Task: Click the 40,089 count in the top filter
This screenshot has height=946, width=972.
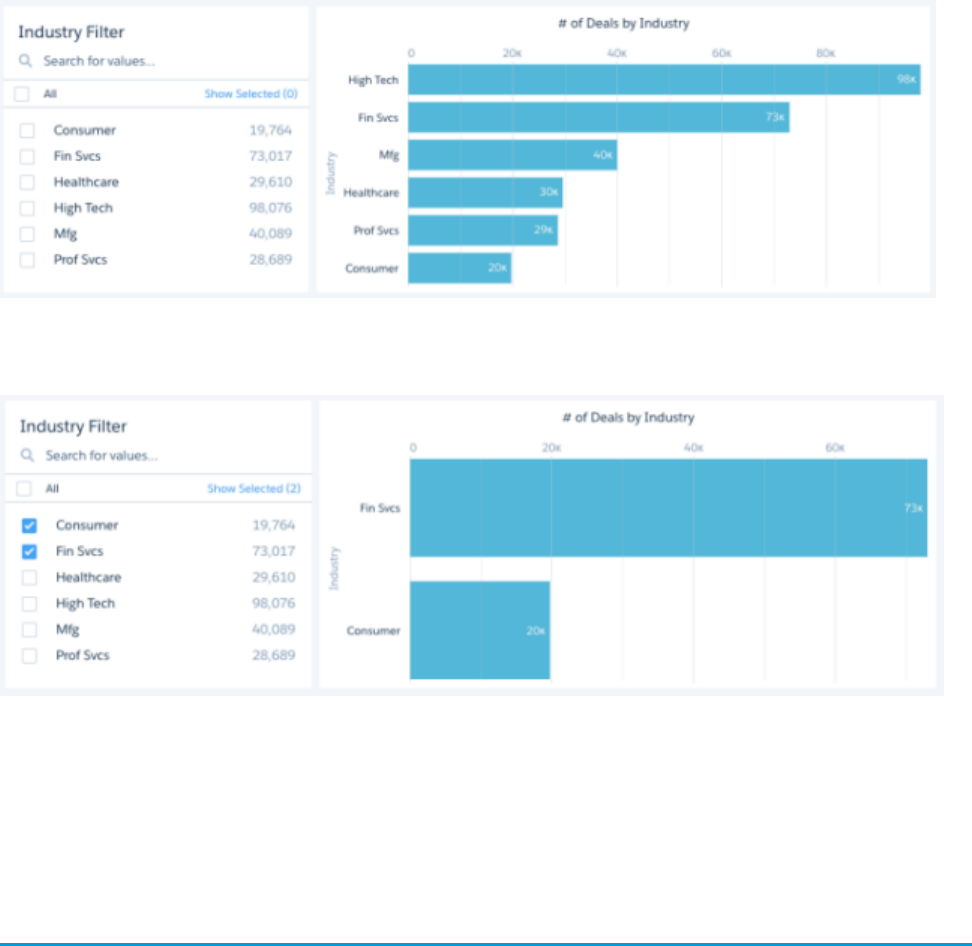Action: pos(270,234)
